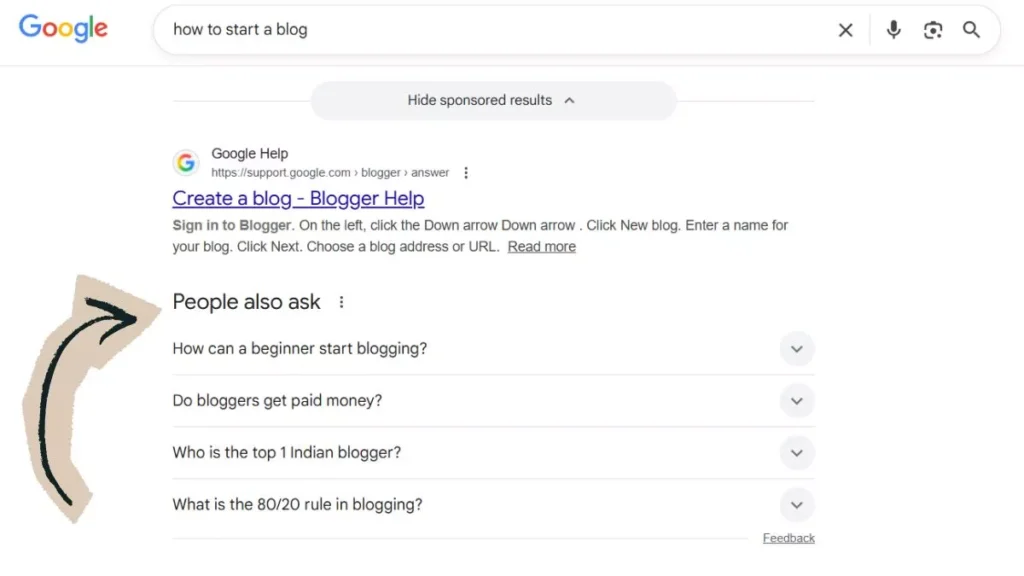Expand "Do bloggers get paid money?"
This screenshot has width=1024, height=576.
click(x=797, y=401)
